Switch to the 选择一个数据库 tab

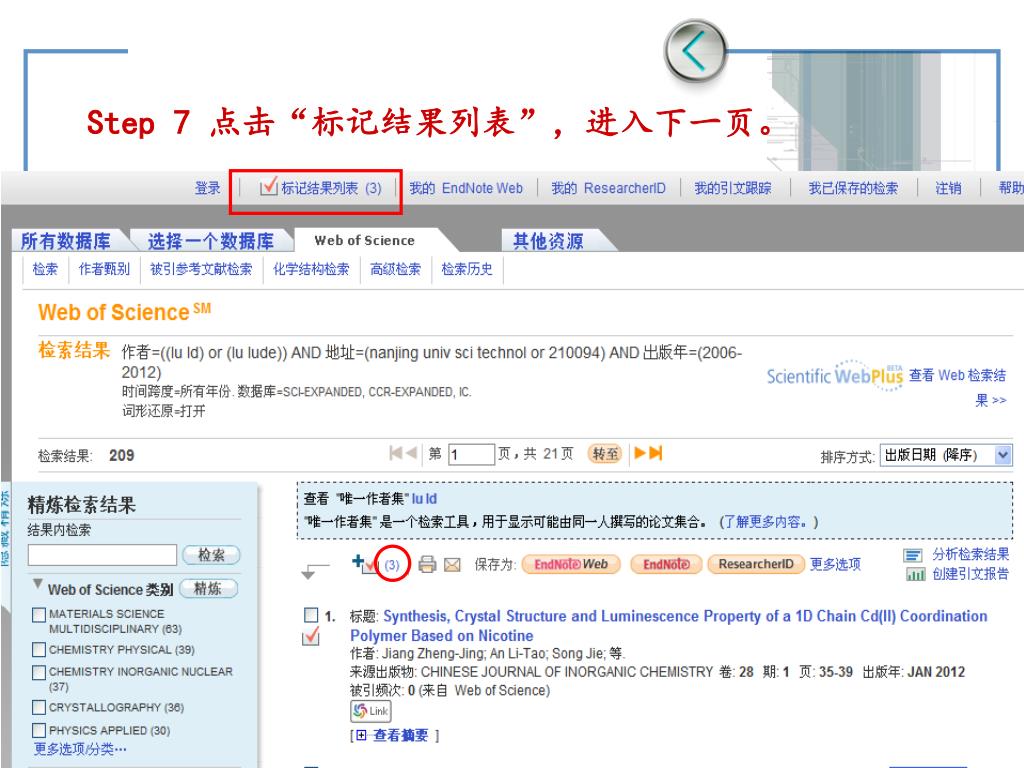tap(210, 241)
